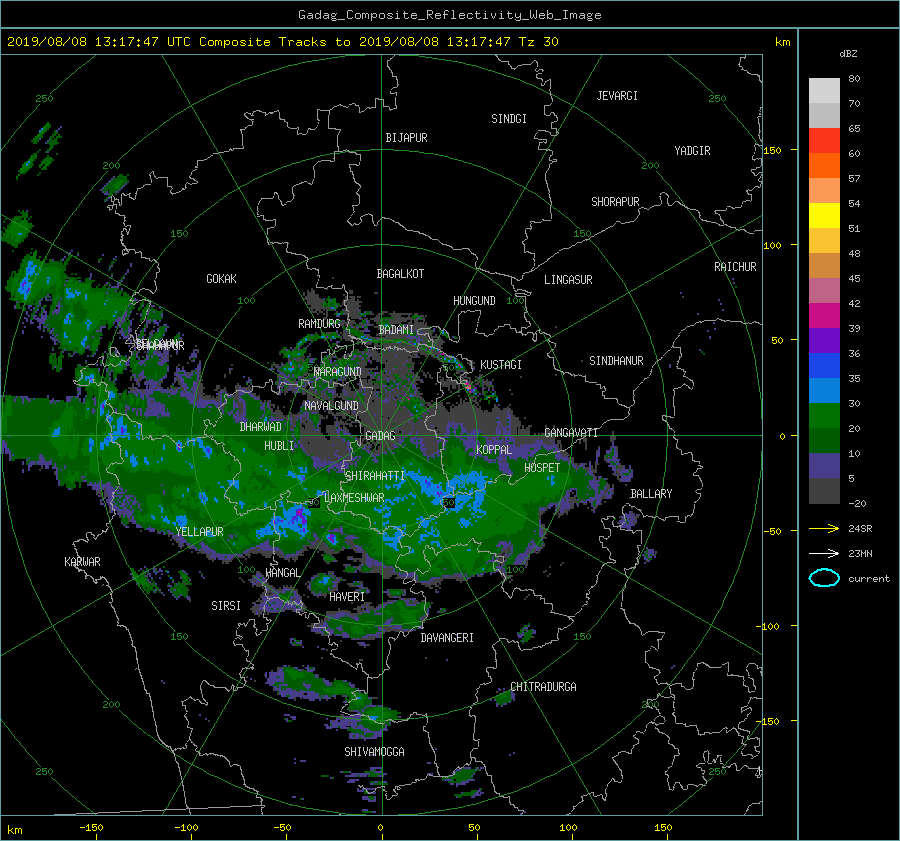Click the RAMDURG city label

(x=319, y=324)
